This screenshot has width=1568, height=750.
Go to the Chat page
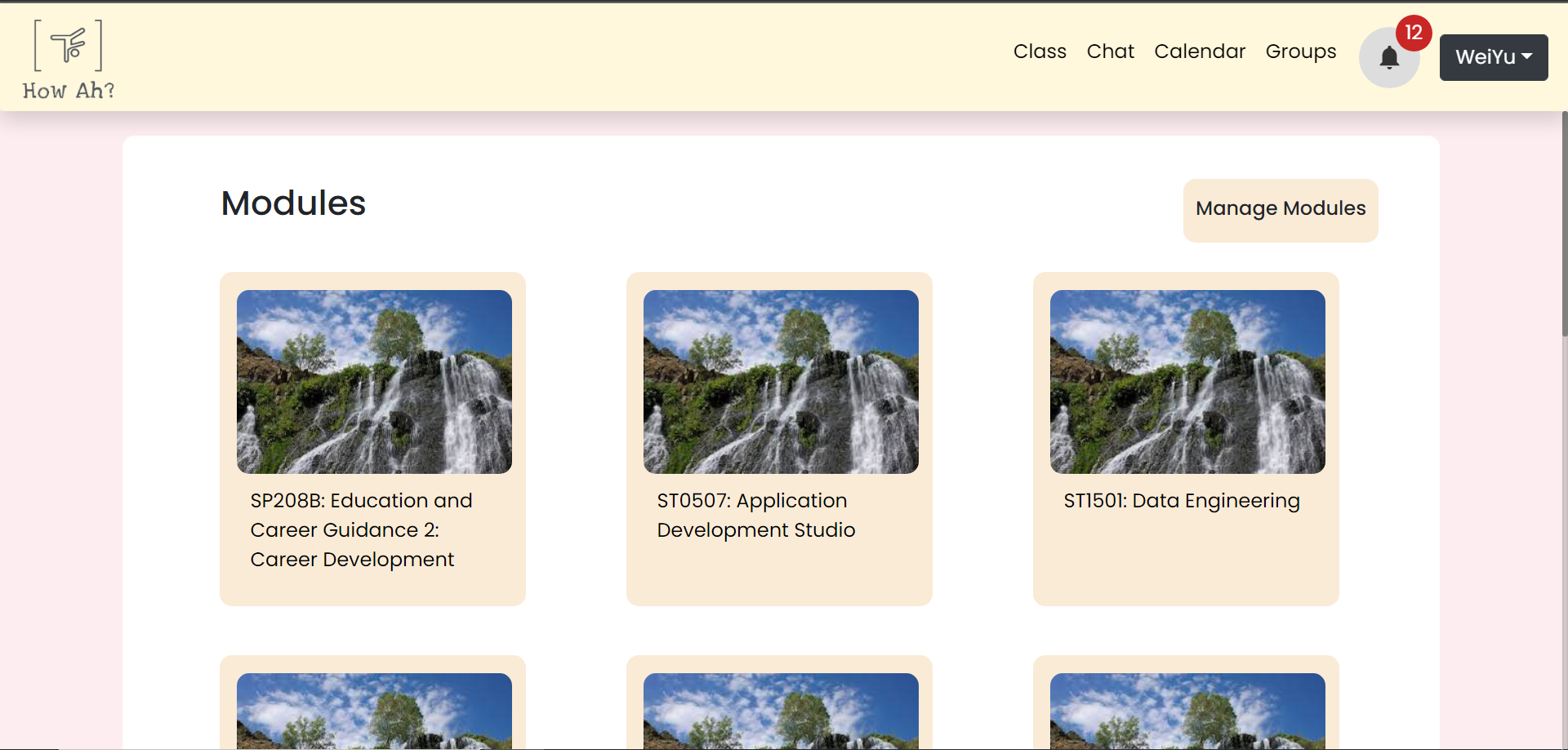pyautogui.click(x=1110, y=51)
